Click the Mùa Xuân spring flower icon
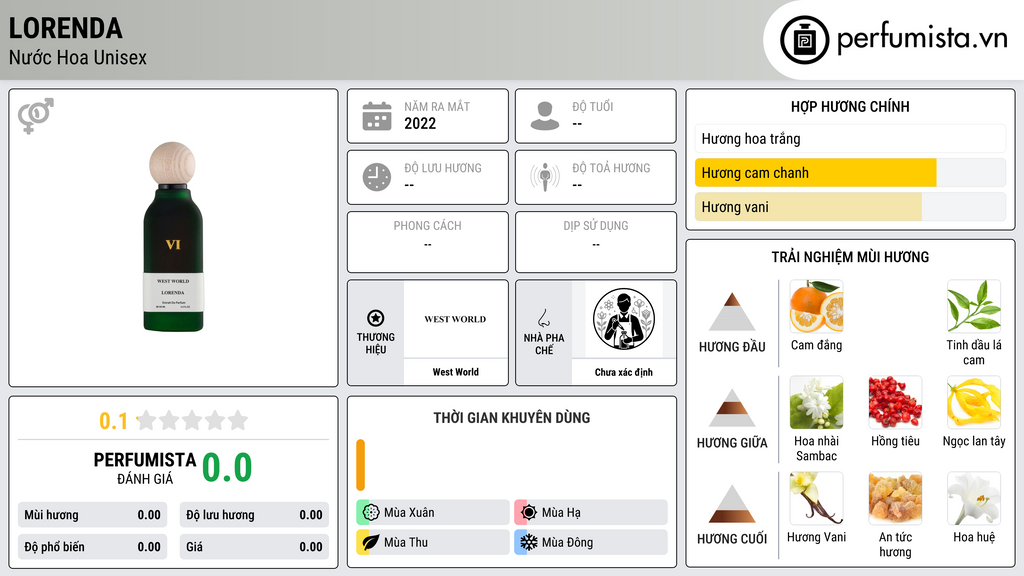Screen dimensions: 1024x576 (x=371, y=512)
